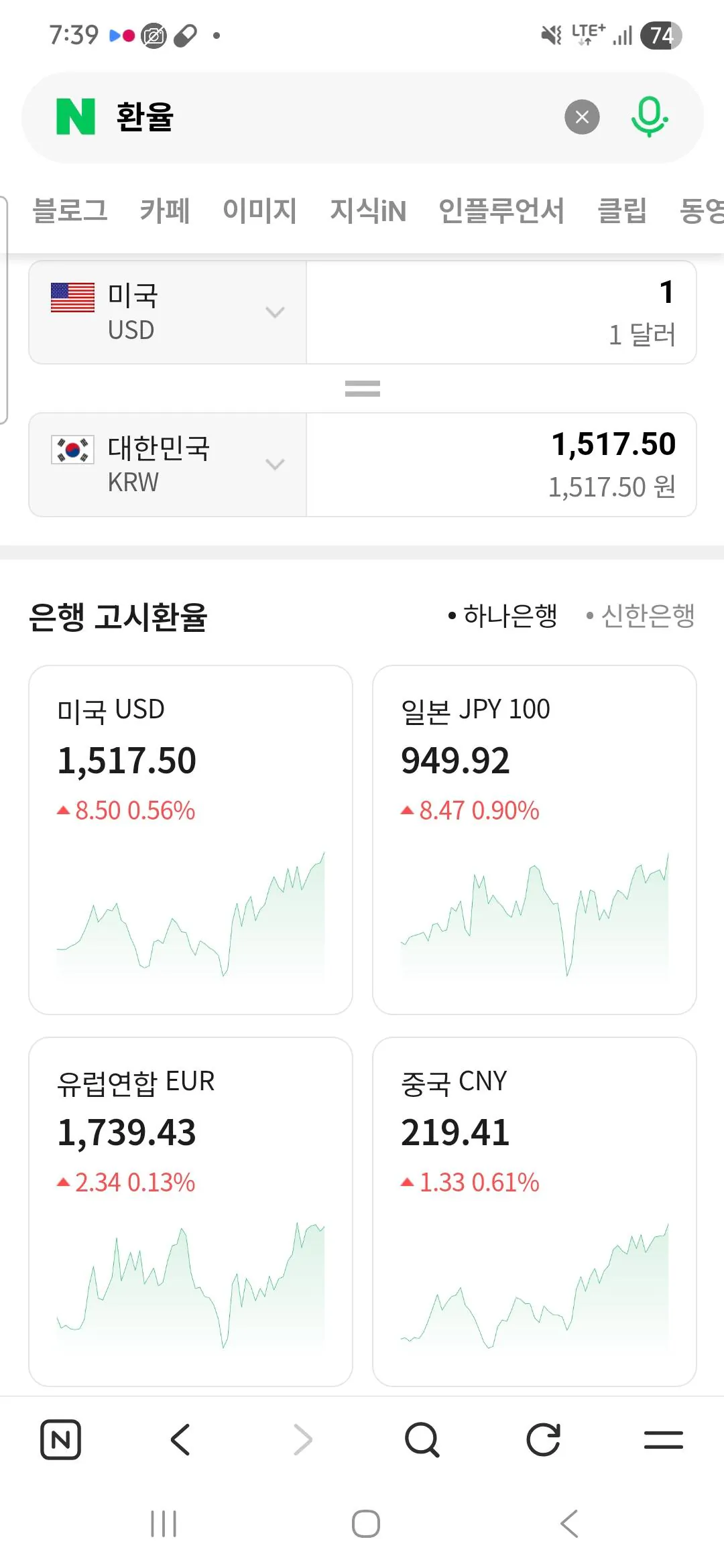724x1568 pixels.
Task: Tap the magnifier search icon in bottom bar
Action: [x=422, y=1439]
